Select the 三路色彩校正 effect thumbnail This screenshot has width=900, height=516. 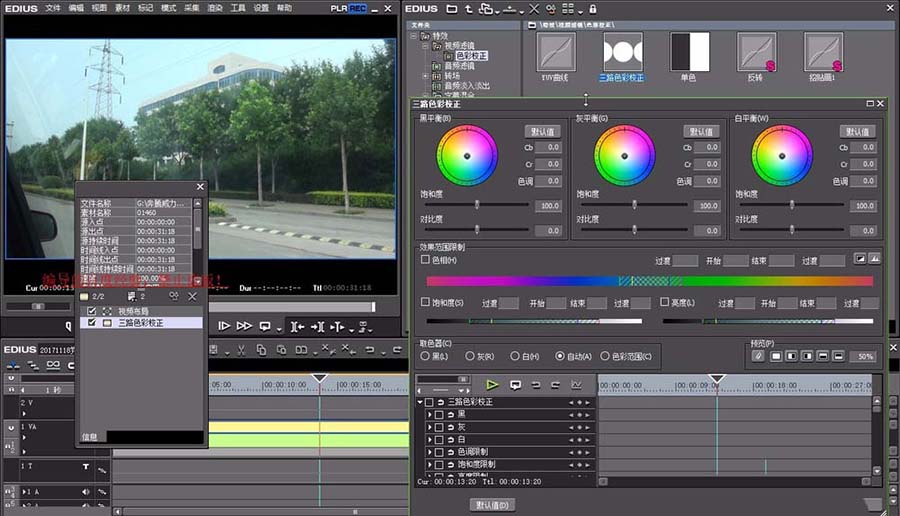point(623,52)
